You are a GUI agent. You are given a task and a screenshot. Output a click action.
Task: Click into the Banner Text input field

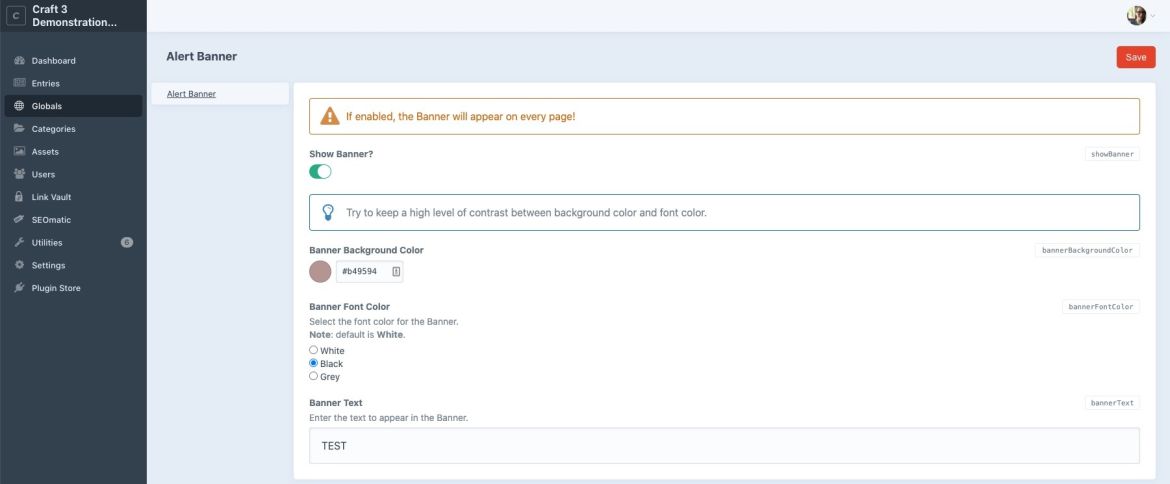coord(724,446)
